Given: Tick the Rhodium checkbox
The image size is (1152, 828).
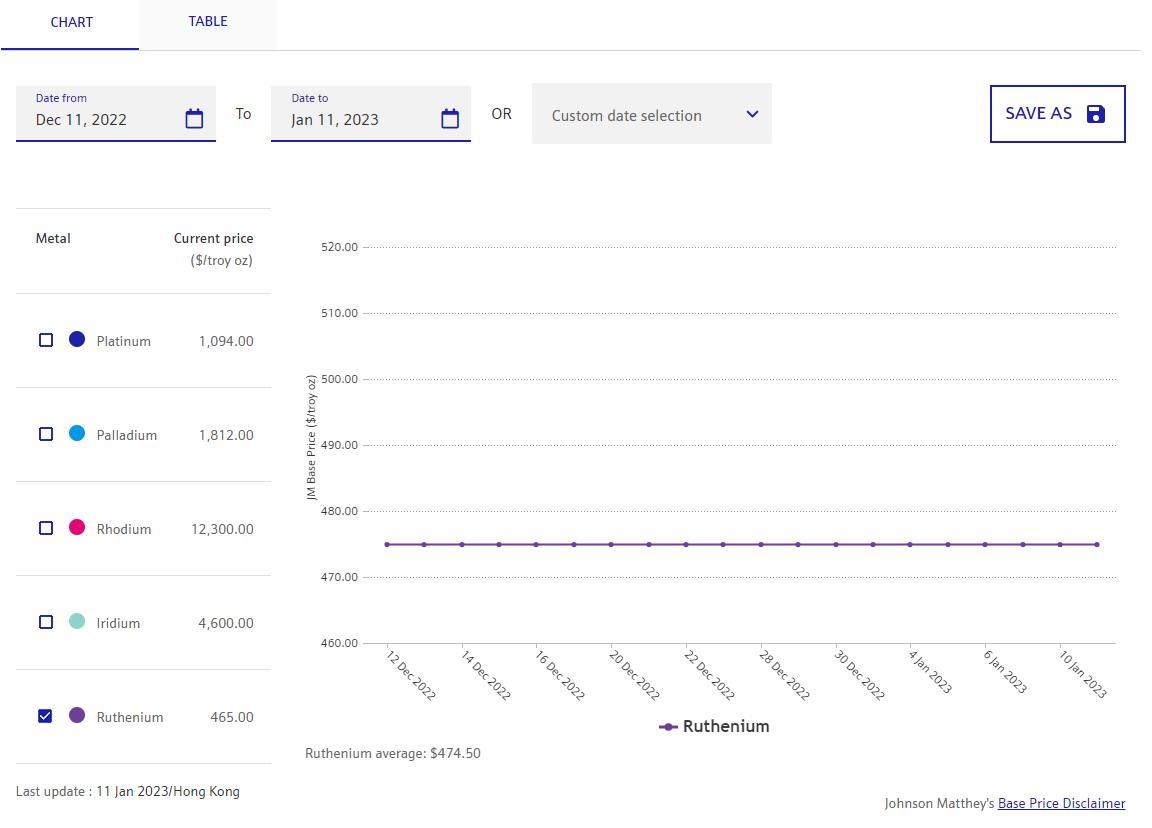Looking at the screenshot, I should pos(46,528).
